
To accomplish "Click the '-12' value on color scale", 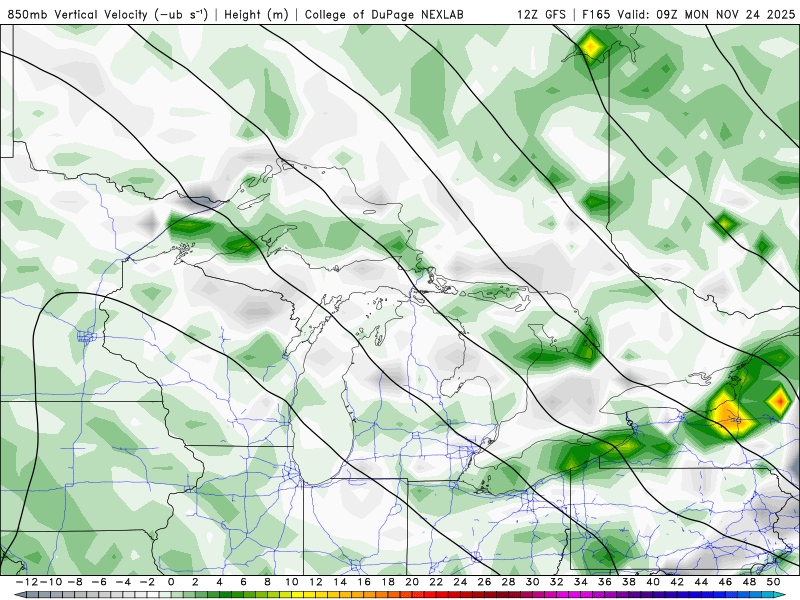I will (x=27, y=582).
